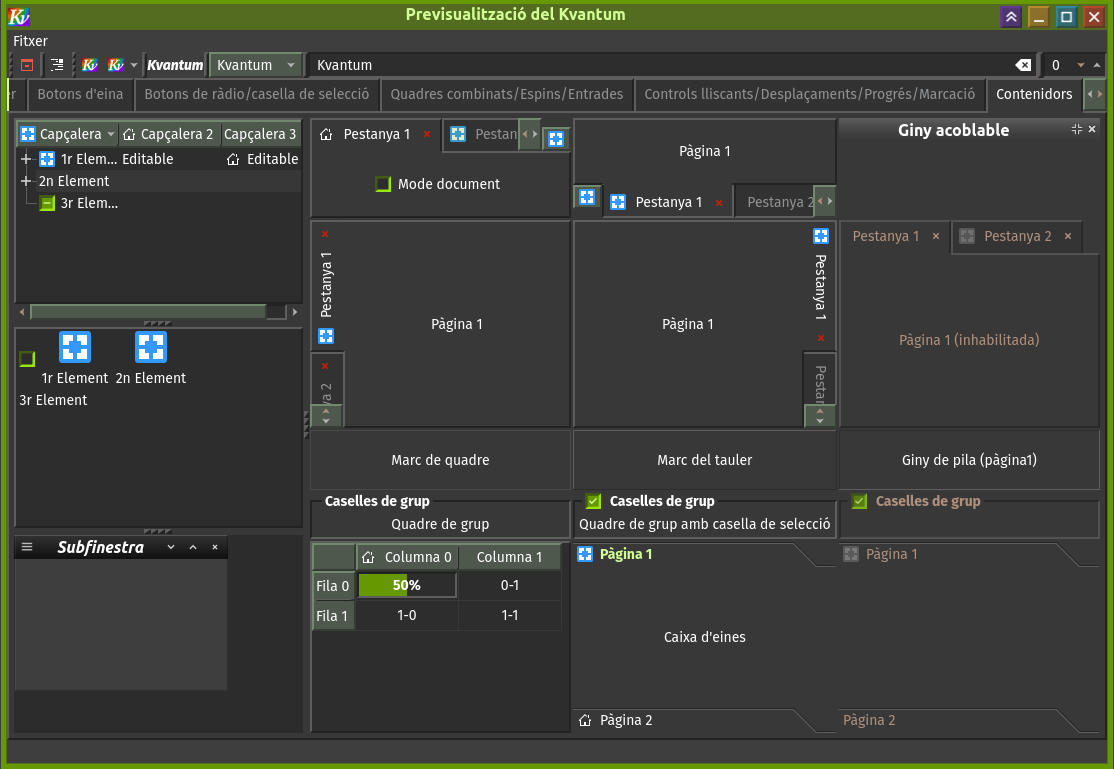Expand the 1r Elem... tree row
Screen dimensions: 1114x769
pyautogui.click(x=26, y=159)
